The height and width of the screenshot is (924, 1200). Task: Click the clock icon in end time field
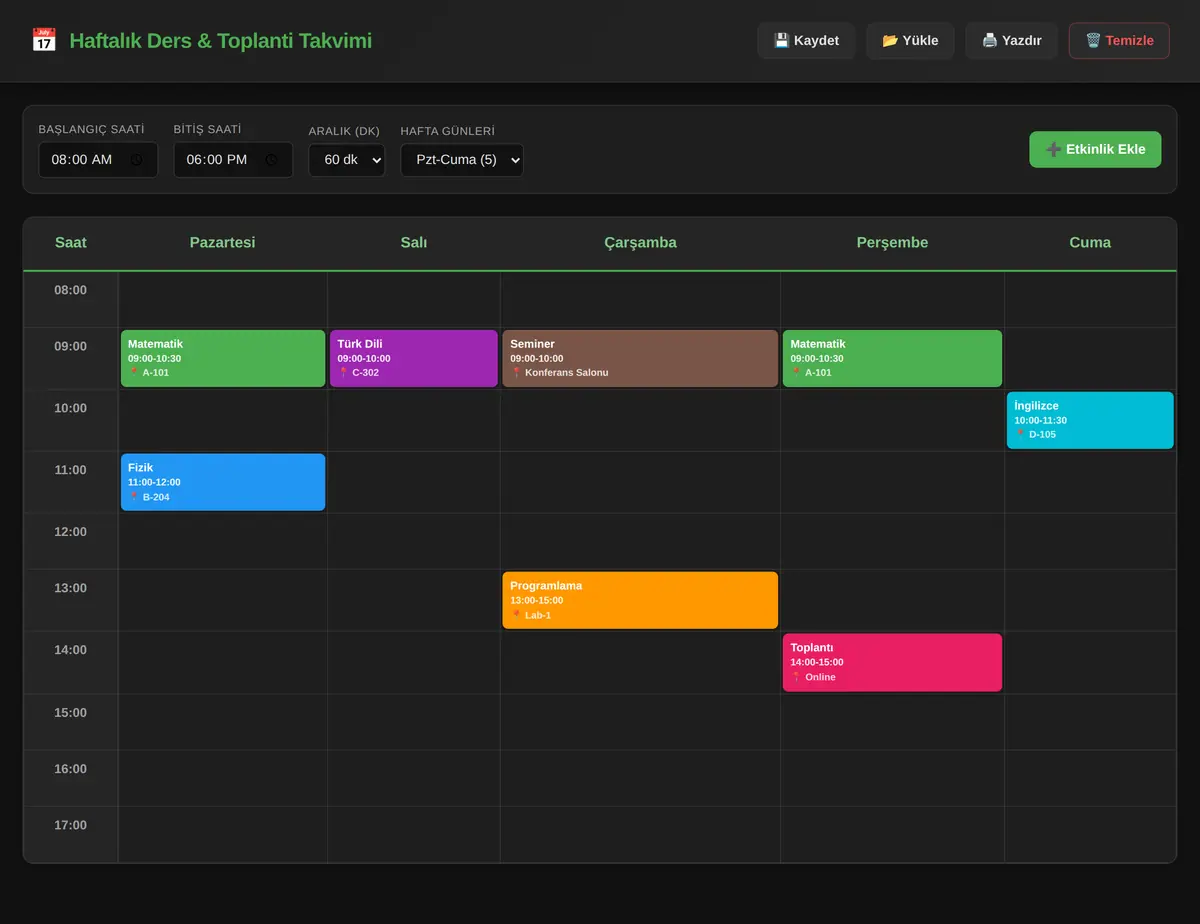[271, 160]
